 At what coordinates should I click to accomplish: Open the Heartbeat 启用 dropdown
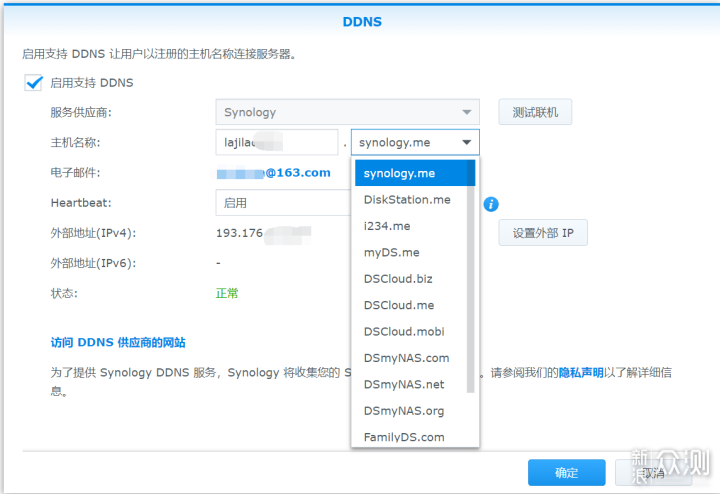click(x=283, y=203)
